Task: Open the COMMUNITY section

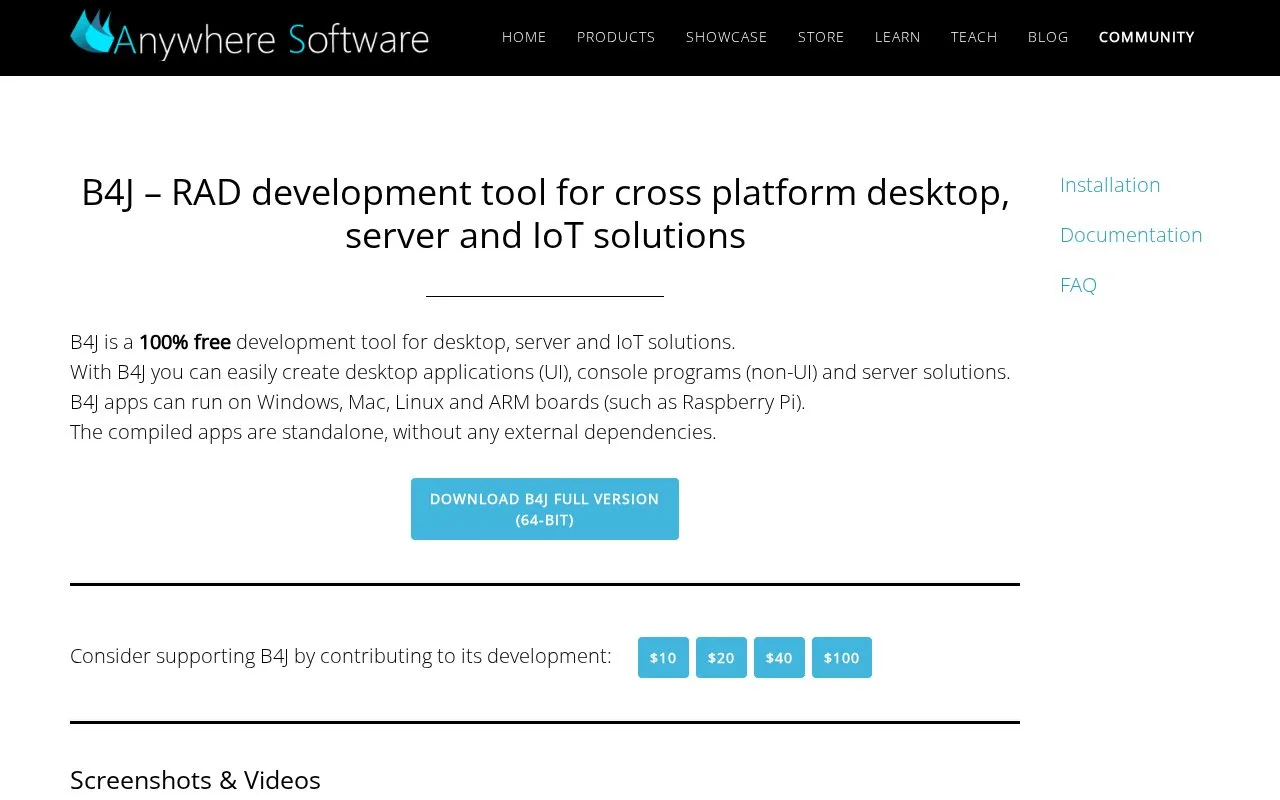Action: [x=1147, y=37]
